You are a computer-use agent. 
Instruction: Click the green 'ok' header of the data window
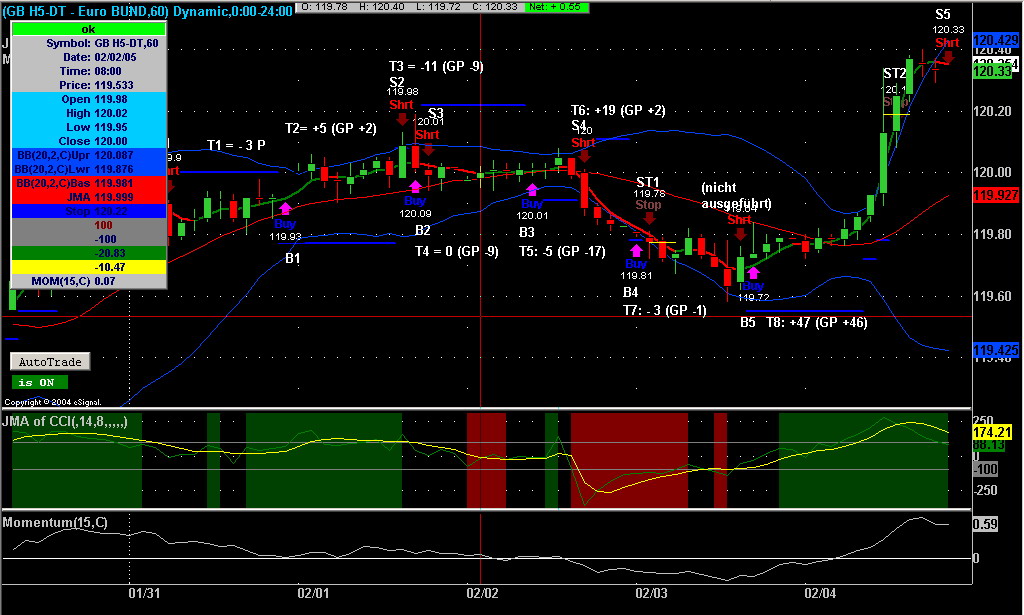tap(89, 29)
